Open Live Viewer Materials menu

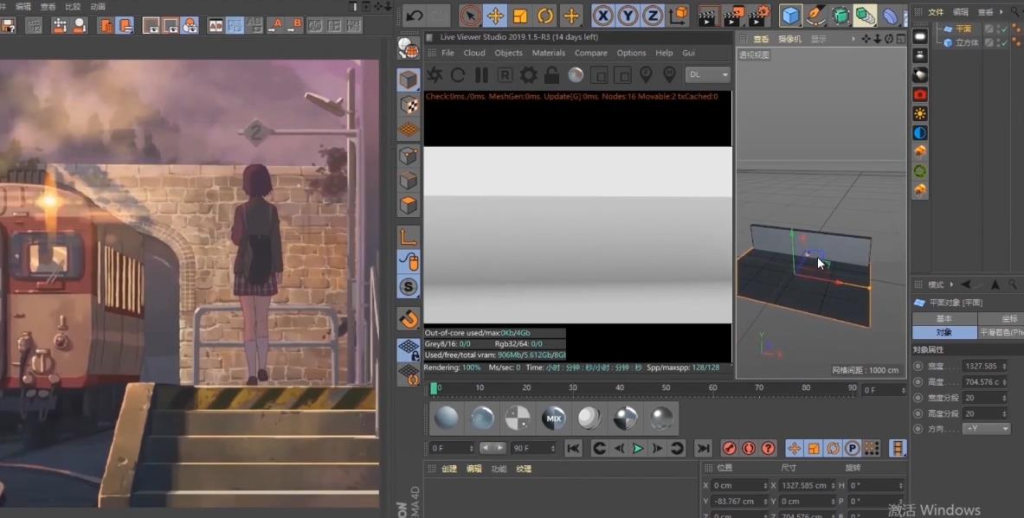(549, 53)
